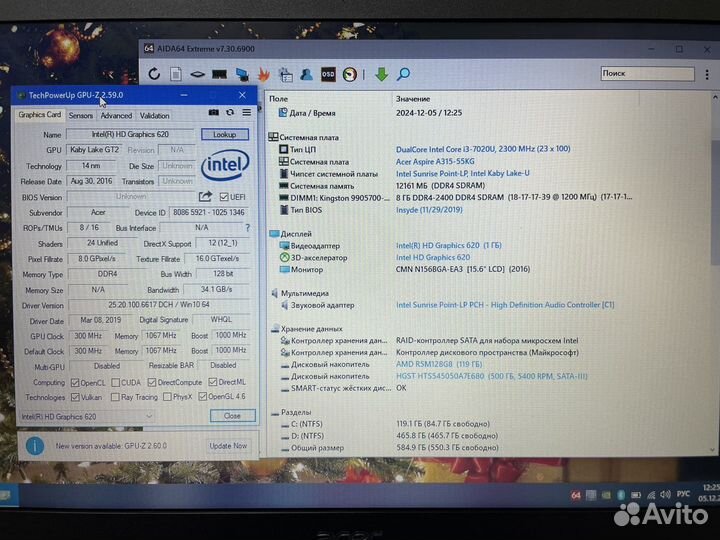Click the Мультимедиа section header
Image resolution: width=720 pixels, height=540 pixels.
point(305,292)
